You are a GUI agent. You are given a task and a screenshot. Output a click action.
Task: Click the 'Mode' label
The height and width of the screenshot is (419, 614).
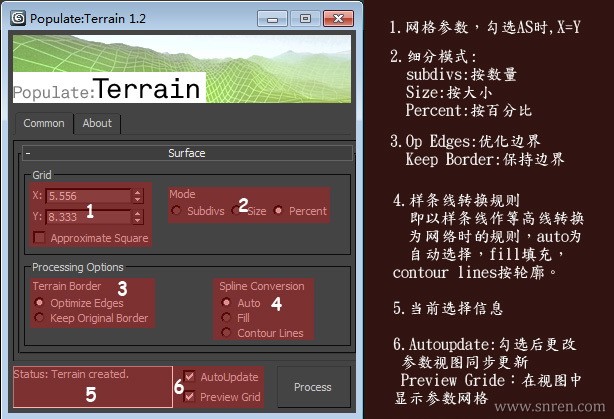point(182,194)
